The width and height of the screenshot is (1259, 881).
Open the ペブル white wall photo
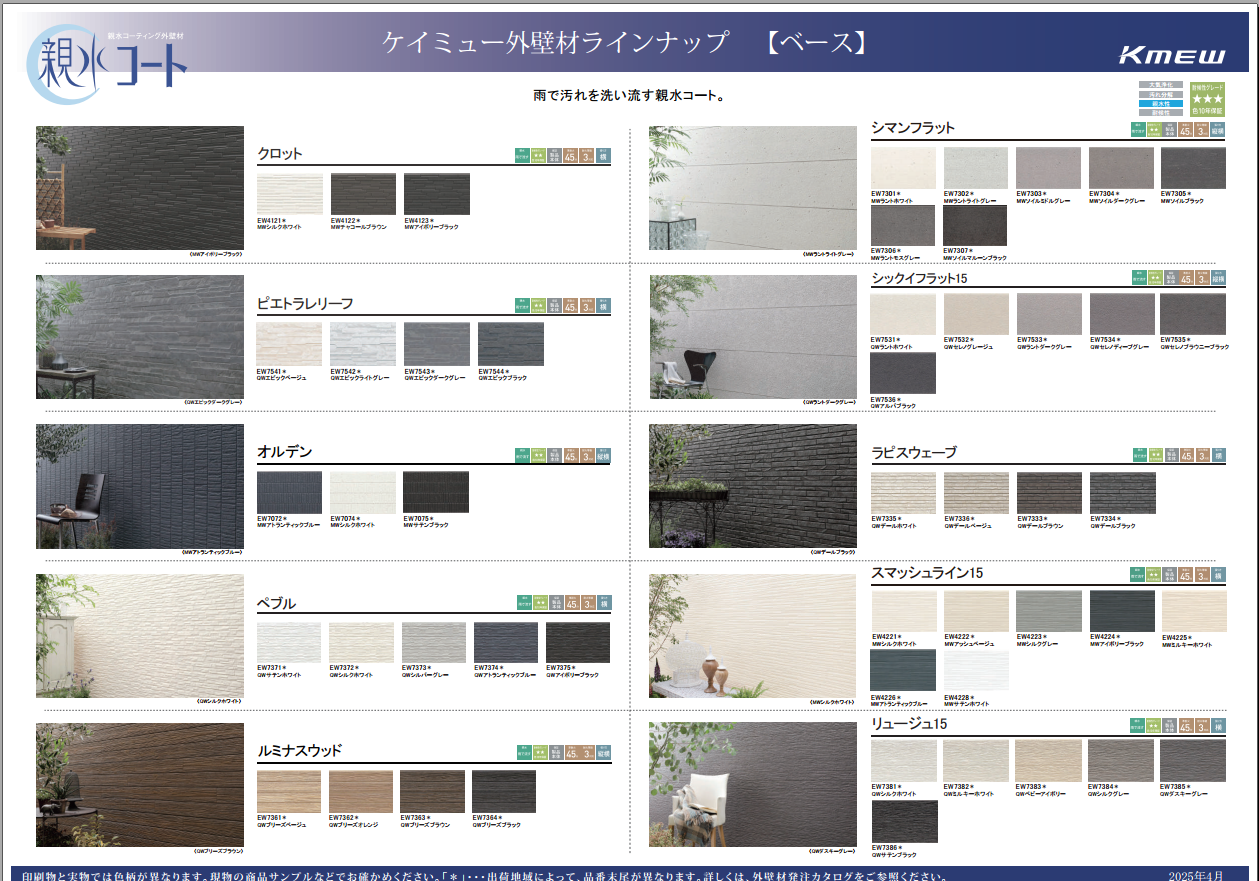pyautogui.click(x=140, y=636)
